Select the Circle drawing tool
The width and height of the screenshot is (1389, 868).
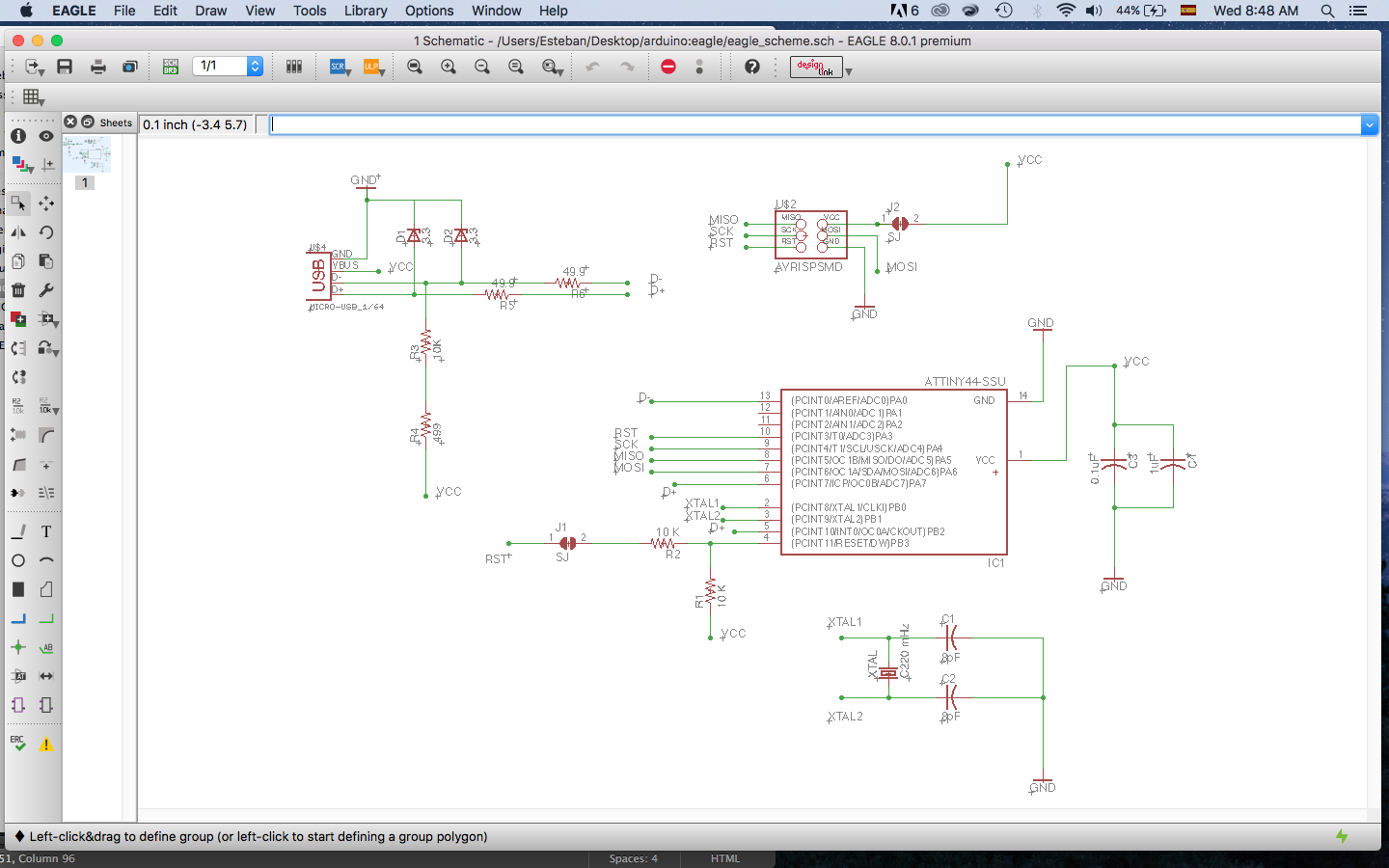18,560
